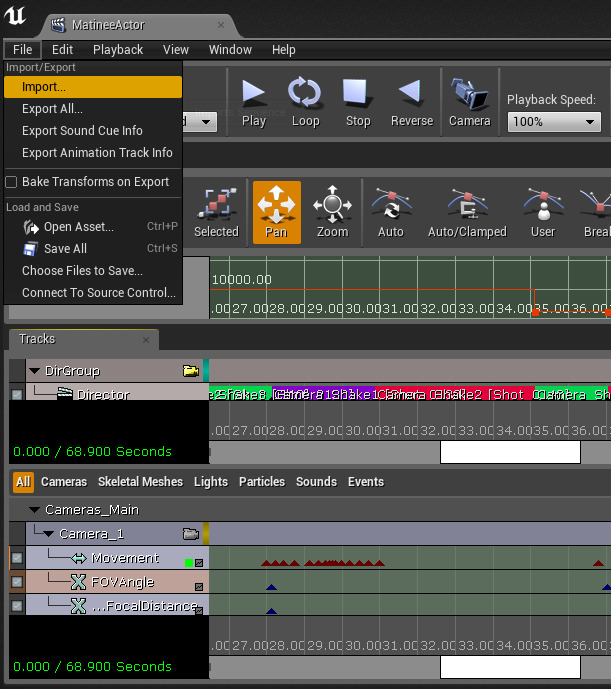Click the red keyframe on Movement track
The image size is (611, 689).
(x=268, y=564)
